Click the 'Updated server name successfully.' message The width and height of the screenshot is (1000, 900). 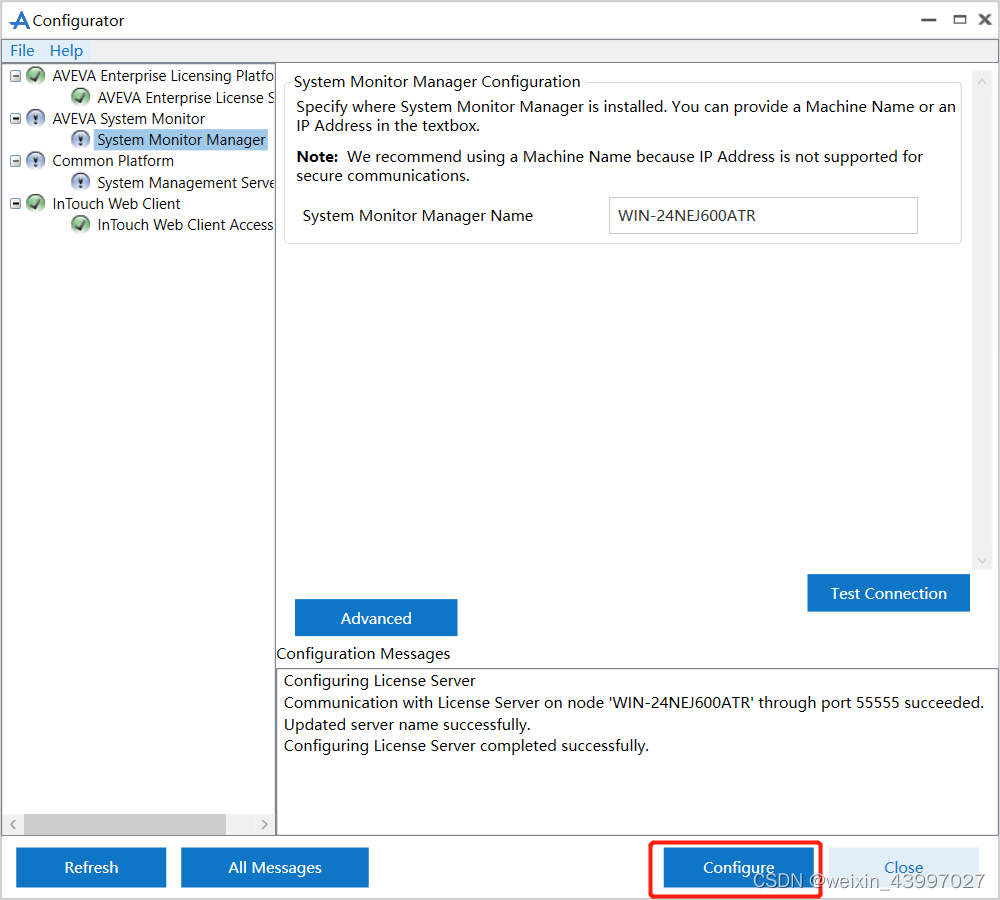coord(407,725)
